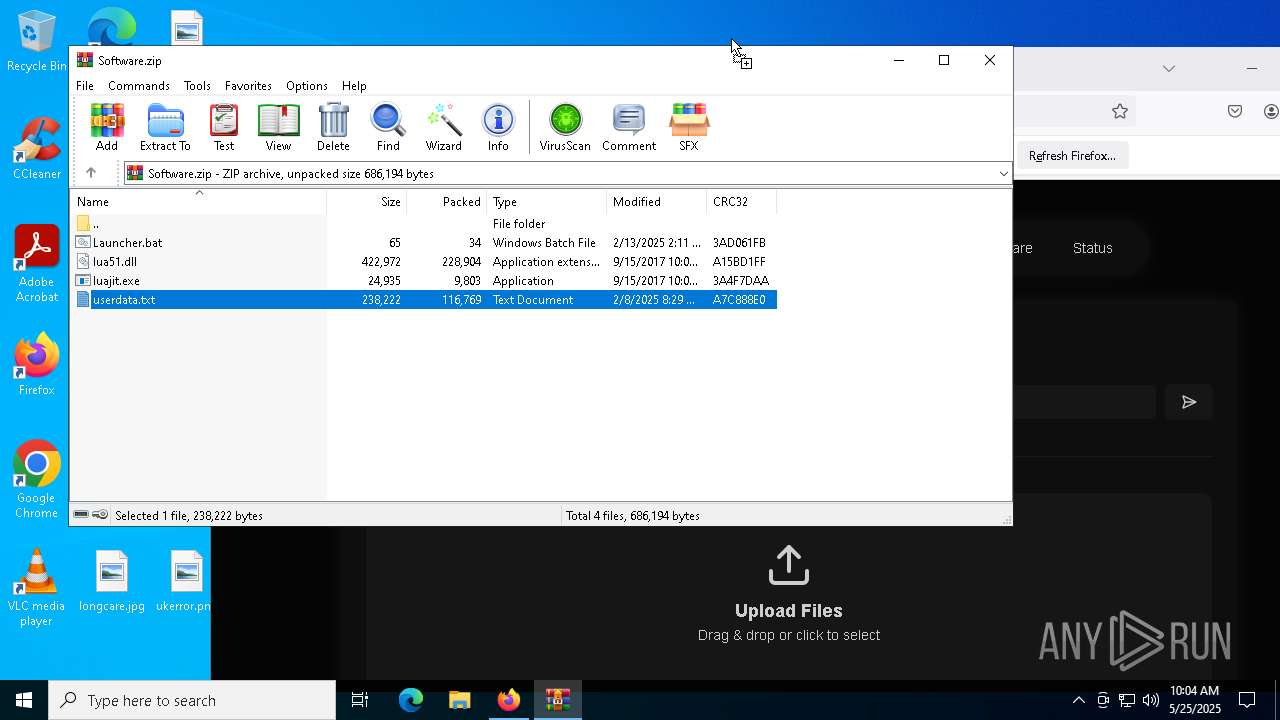The width and height of the screenshot is (1280, 720).
Task: Click the Launcher.bat CRC32 value 3AD061FB
Action: [739, 243]
